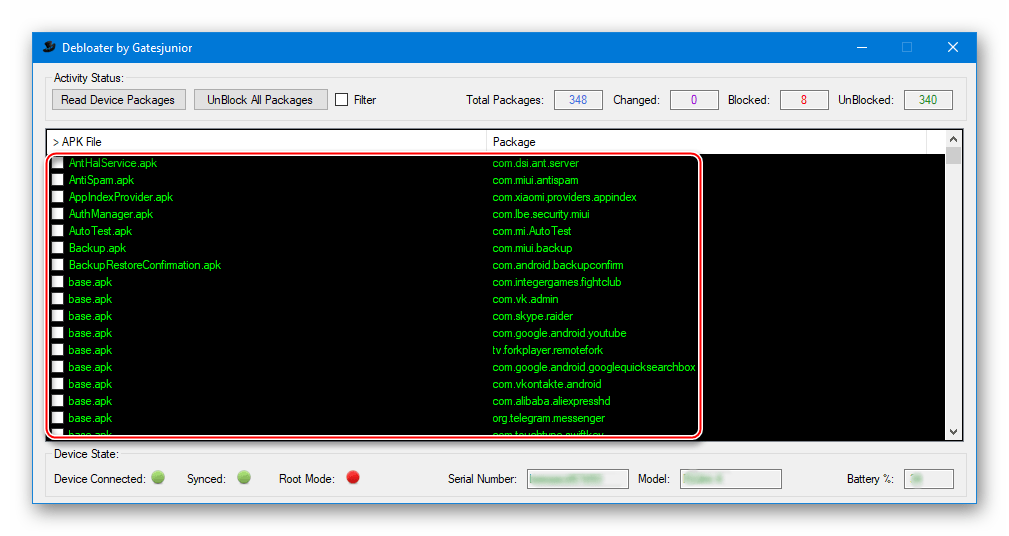1009x536 pixels.
Task: Click the scroll down arrow of package list
Action: (x=954, y=432)
